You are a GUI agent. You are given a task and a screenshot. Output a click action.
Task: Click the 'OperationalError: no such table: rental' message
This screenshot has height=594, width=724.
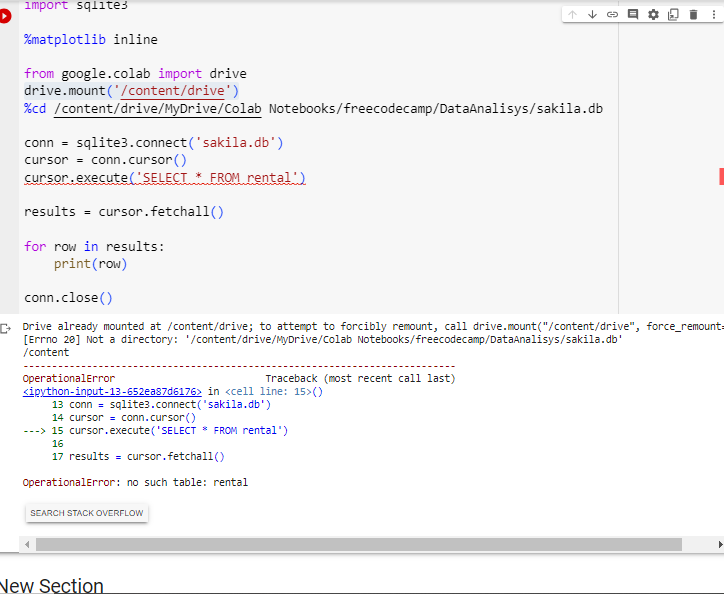coord(135,483)
